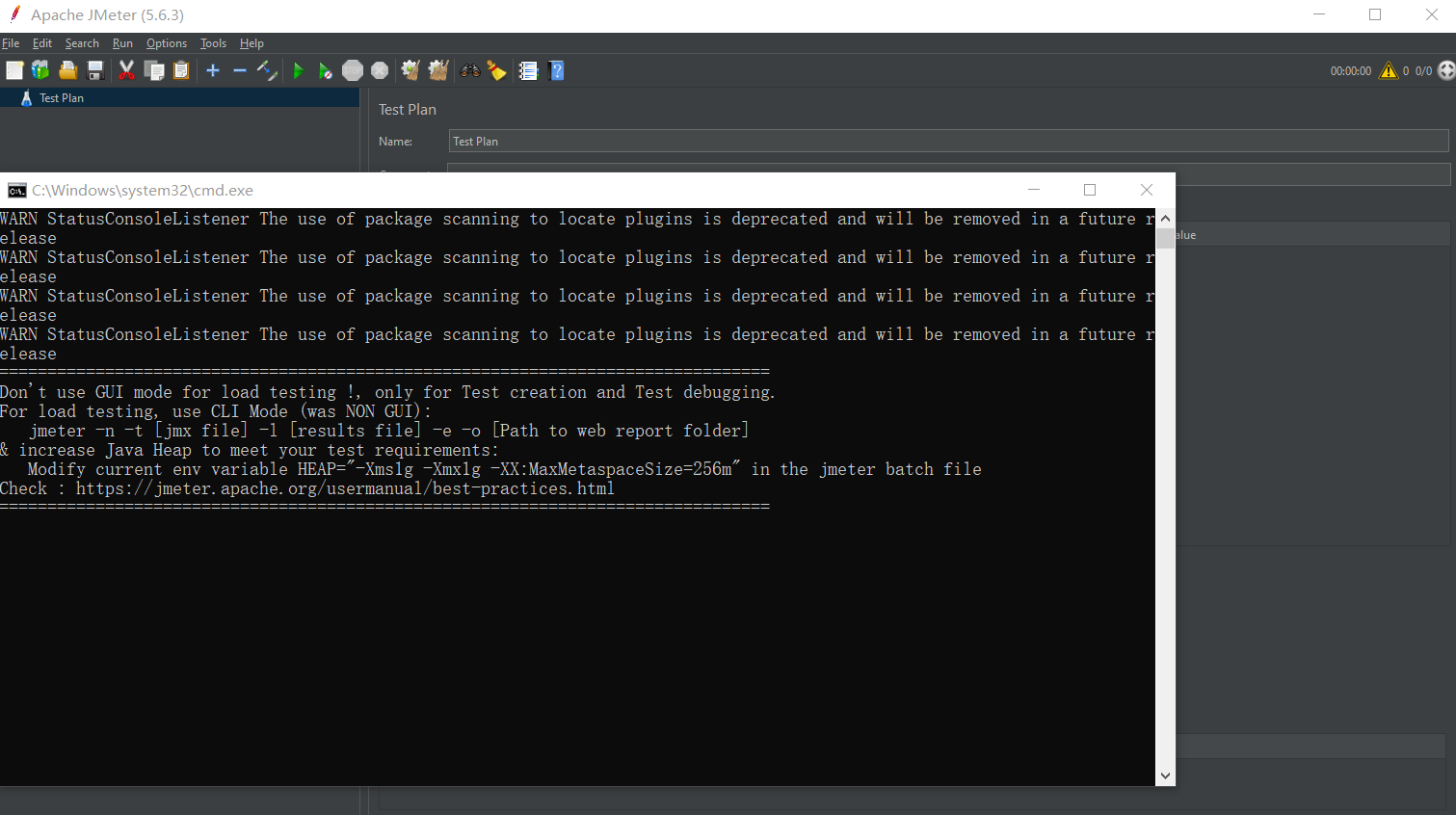Select Test Plan node in tree
1456x815 pixels.
(61, 98)
